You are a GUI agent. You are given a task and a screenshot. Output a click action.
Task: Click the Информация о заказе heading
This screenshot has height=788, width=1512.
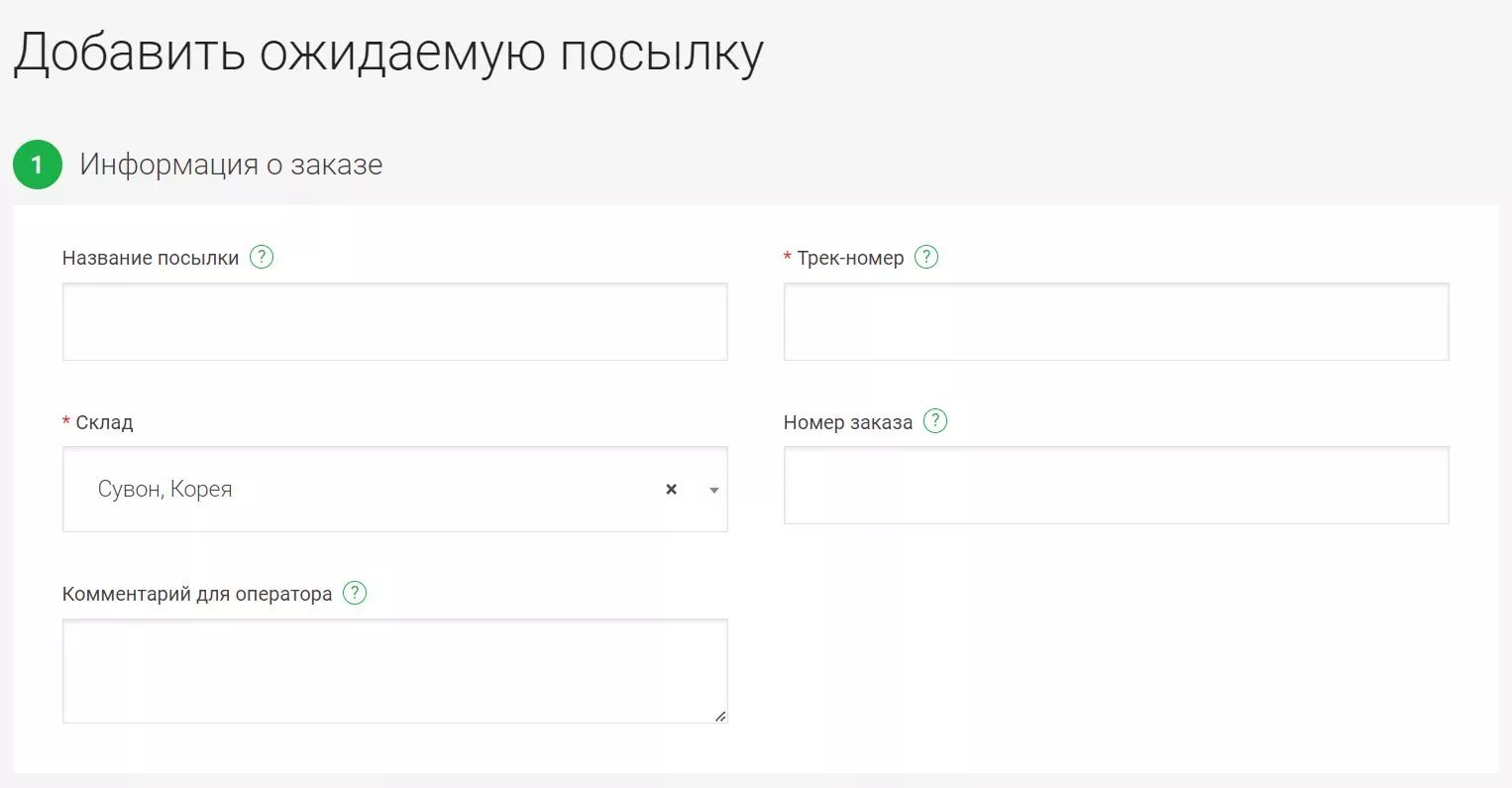(x=231, y=165)
